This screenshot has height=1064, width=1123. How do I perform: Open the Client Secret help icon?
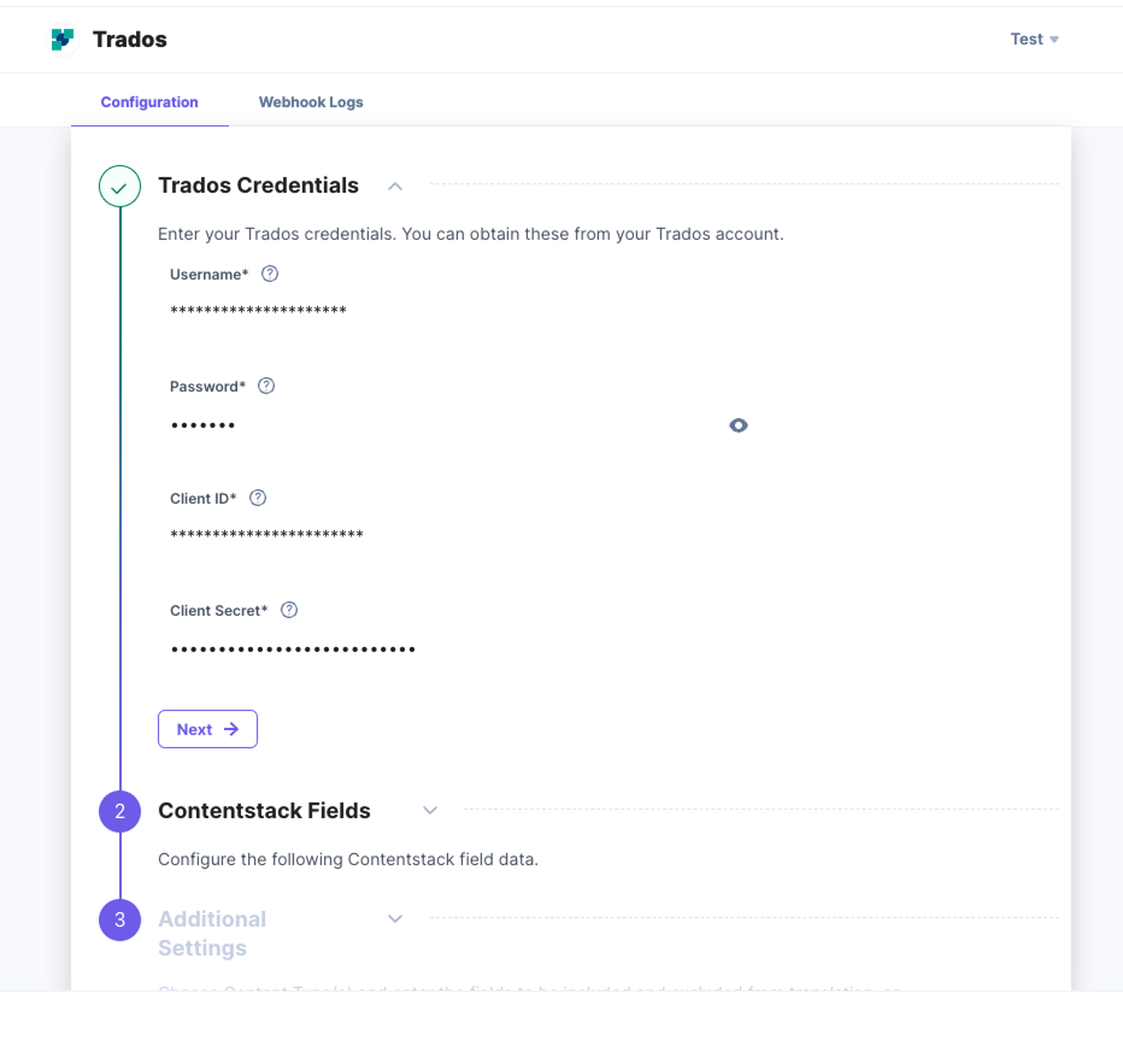[290, 610]
